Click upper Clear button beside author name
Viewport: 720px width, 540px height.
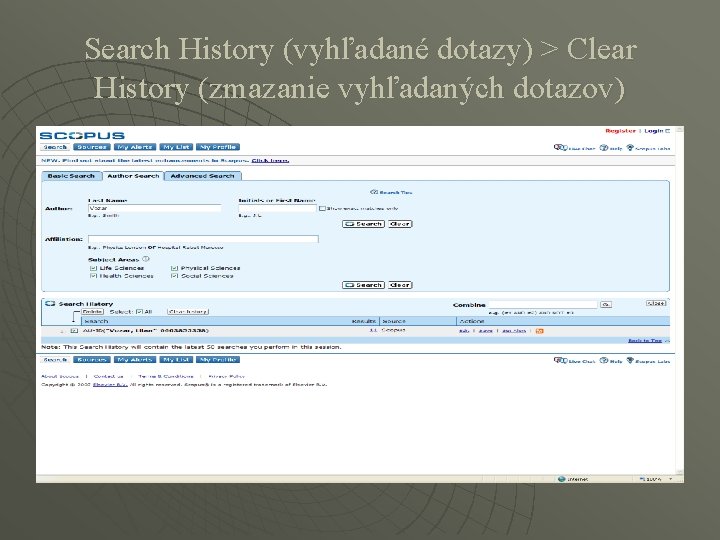[x=400, y=224]
